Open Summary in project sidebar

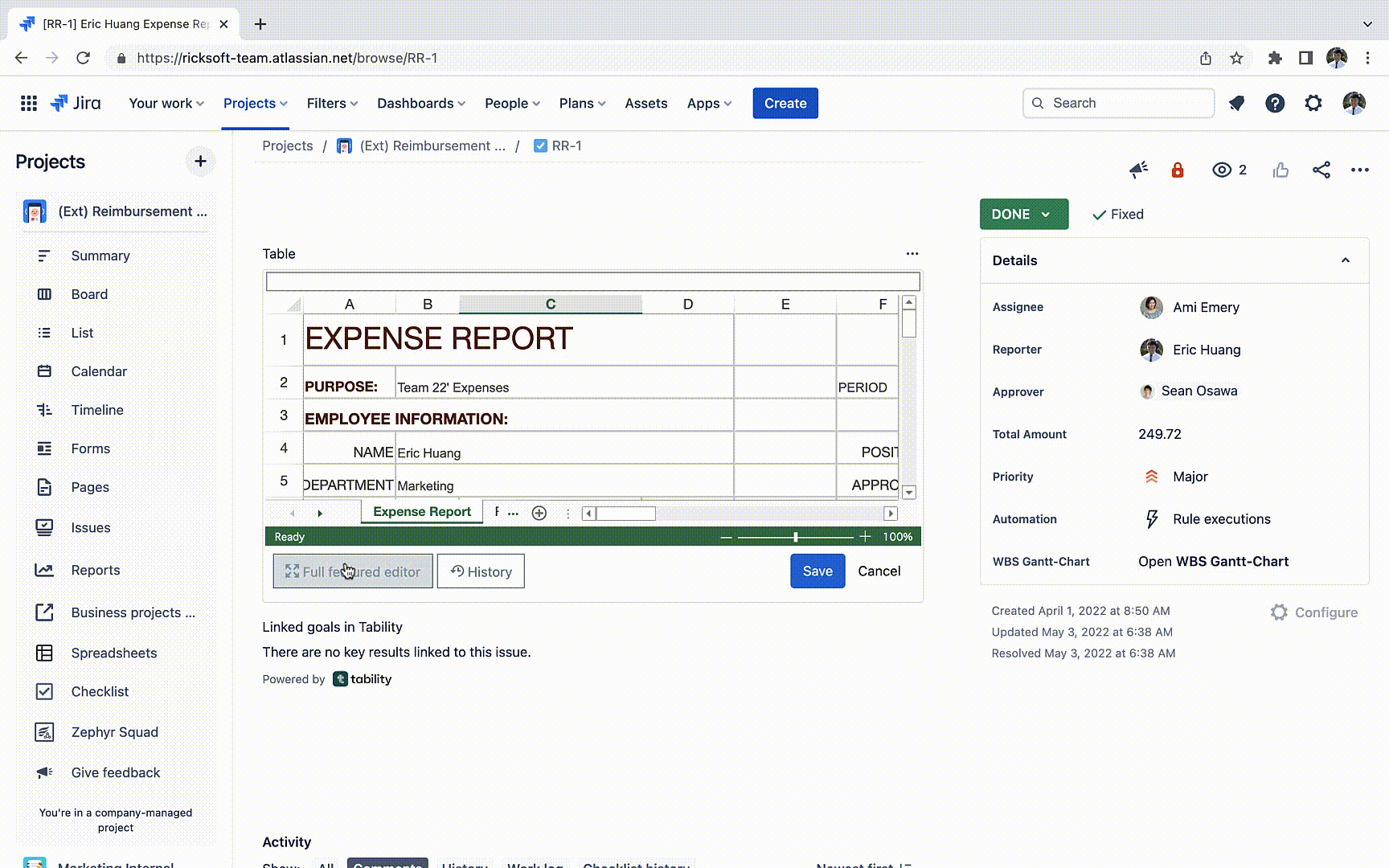(116, 256)
